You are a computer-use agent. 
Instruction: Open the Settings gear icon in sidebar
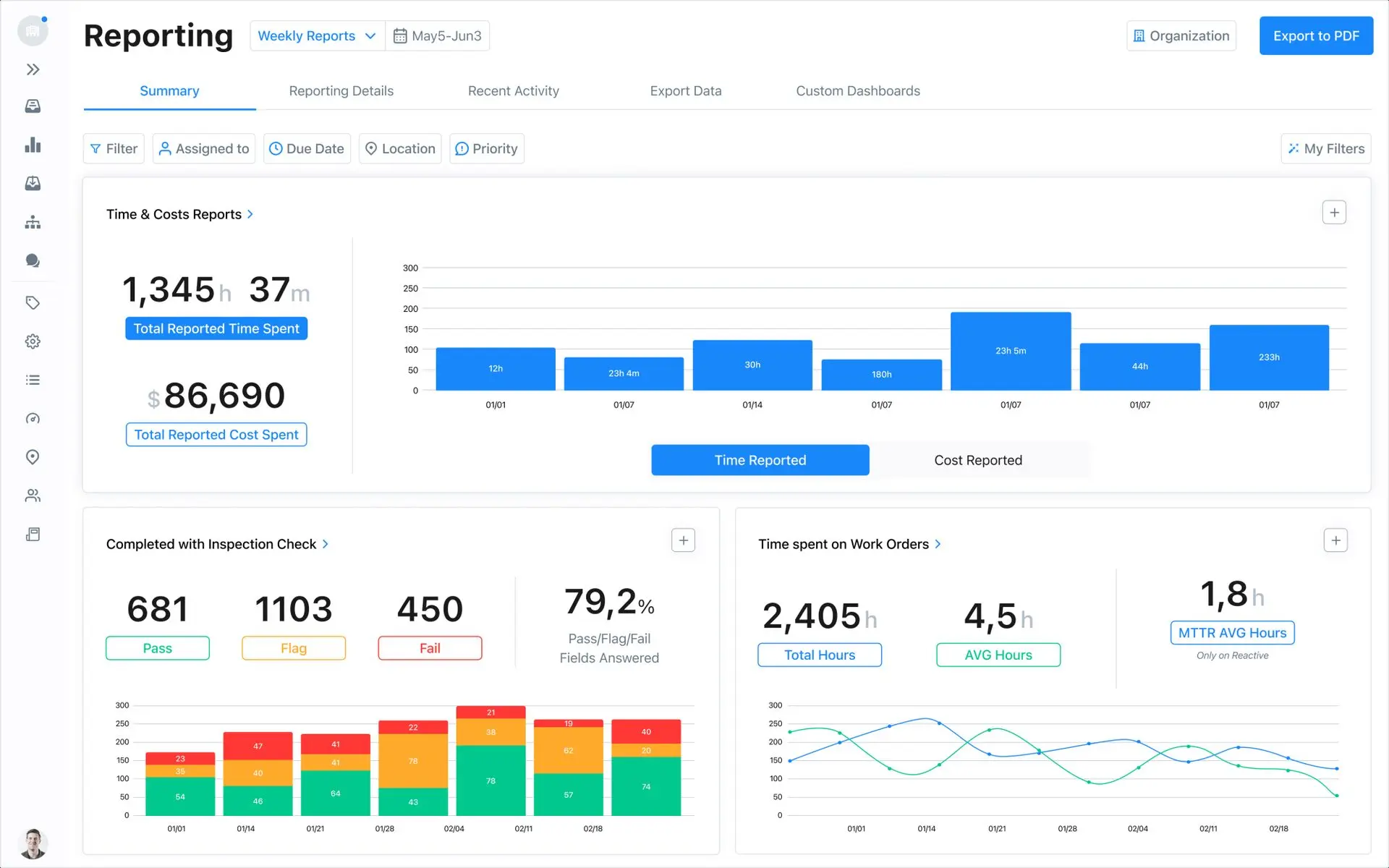click(x=33, y=341)
